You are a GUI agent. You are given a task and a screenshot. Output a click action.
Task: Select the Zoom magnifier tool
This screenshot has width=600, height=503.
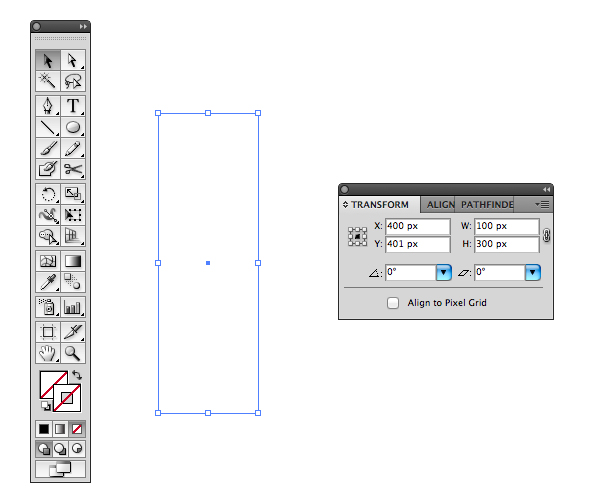coord(73,353)
